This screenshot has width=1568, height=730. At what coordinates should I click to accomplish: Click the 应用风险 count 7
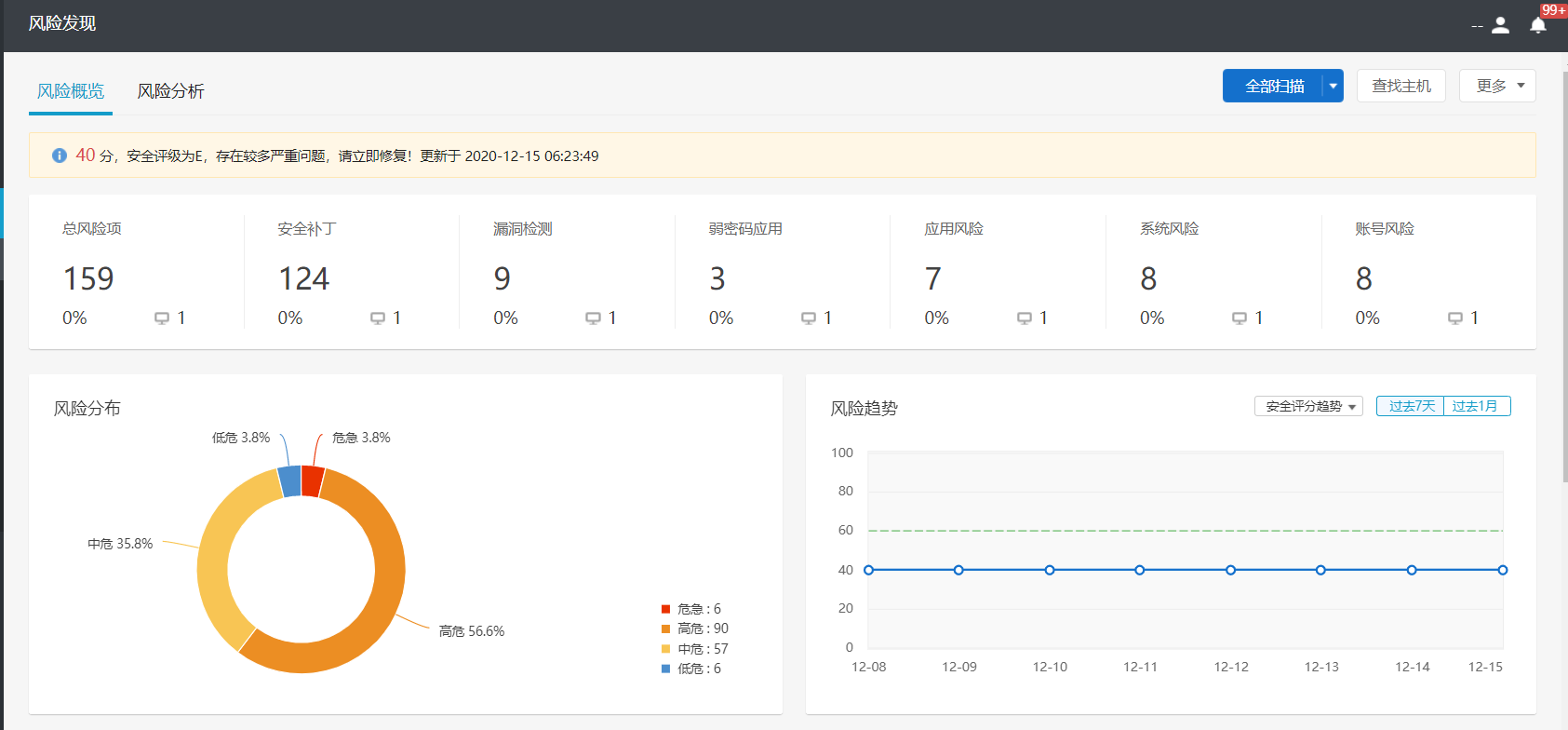[x=933, y=278]
